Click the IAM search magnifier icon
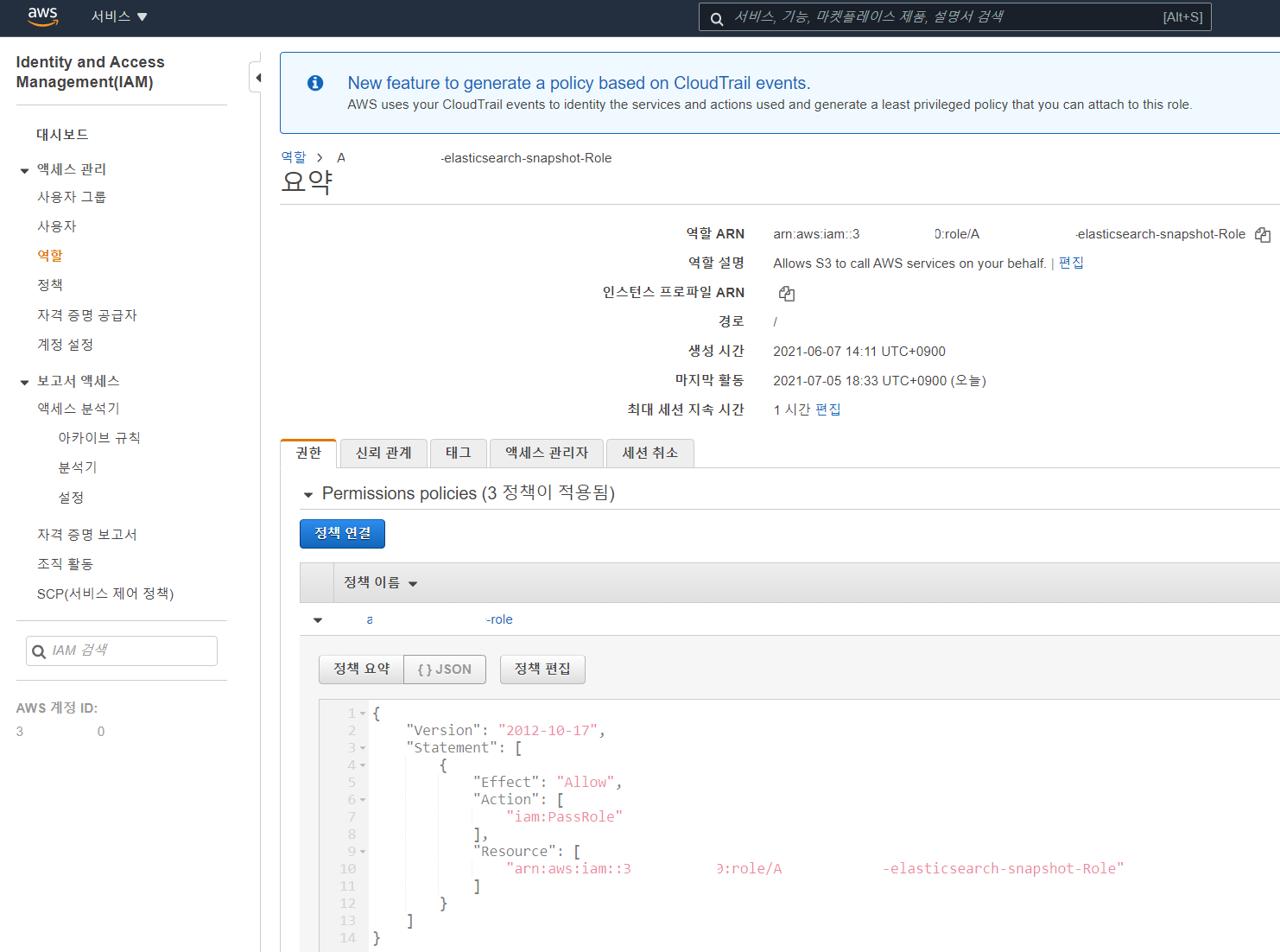The image size is (1280, 952). coord(39,651)
